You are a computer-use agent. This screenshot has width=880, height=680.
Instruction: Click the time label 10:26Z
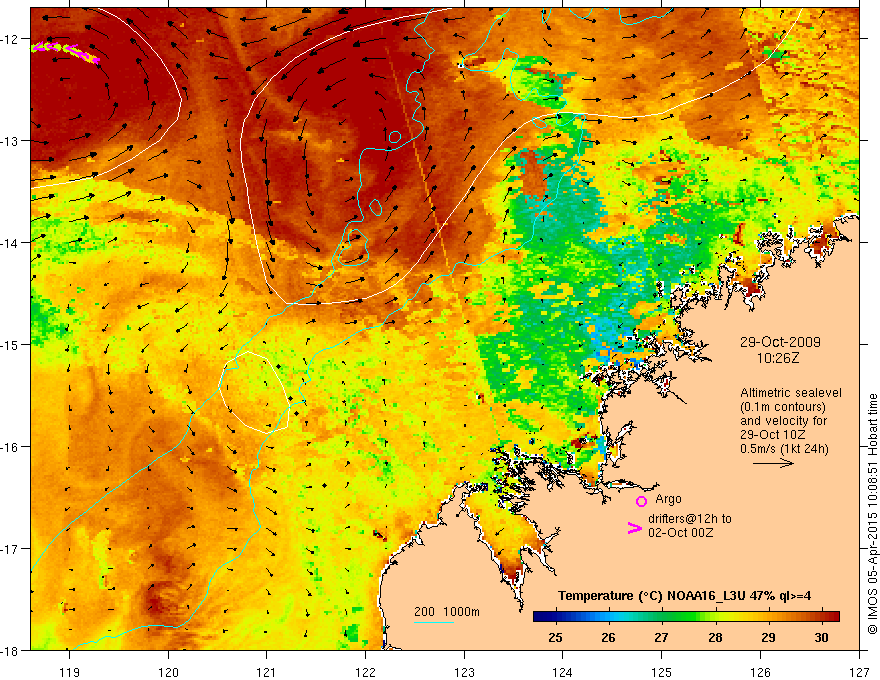coord(777,358)
